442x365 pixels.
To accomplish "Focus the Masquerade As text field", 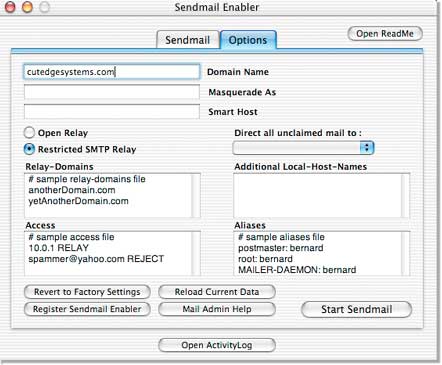I will tap(112, 92).
